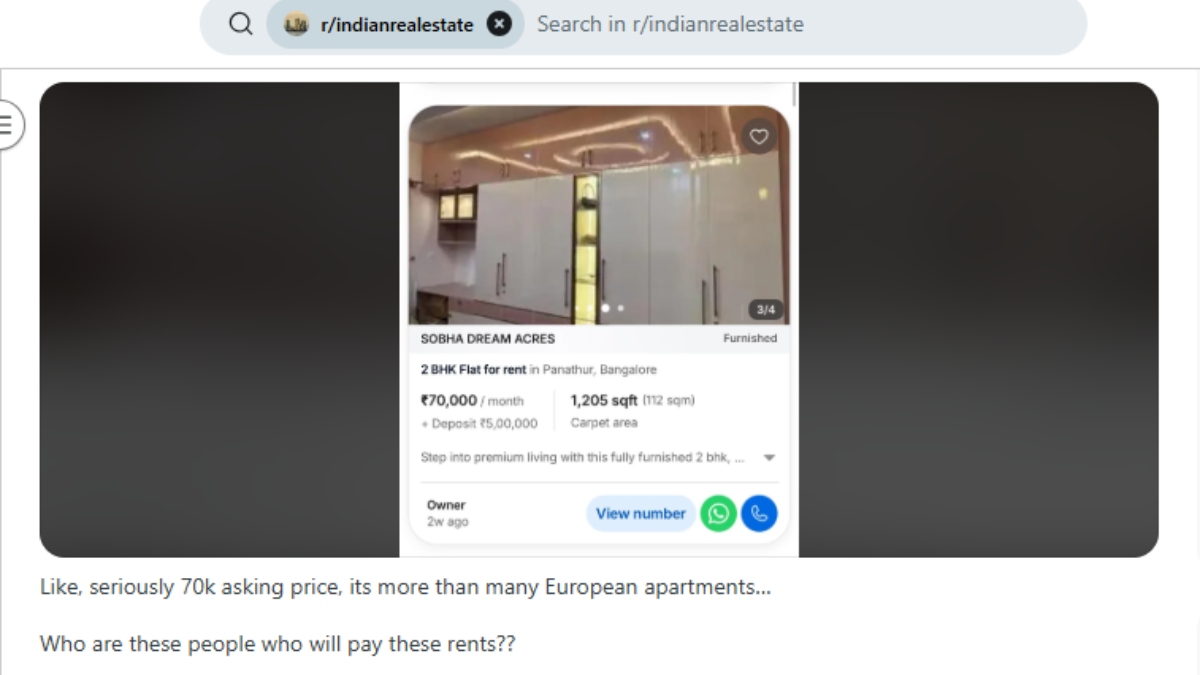Viewport: 1200px width, 675px height.
Task: Expand the listing description dropdown arrow
Action: (x=768, y=458)
